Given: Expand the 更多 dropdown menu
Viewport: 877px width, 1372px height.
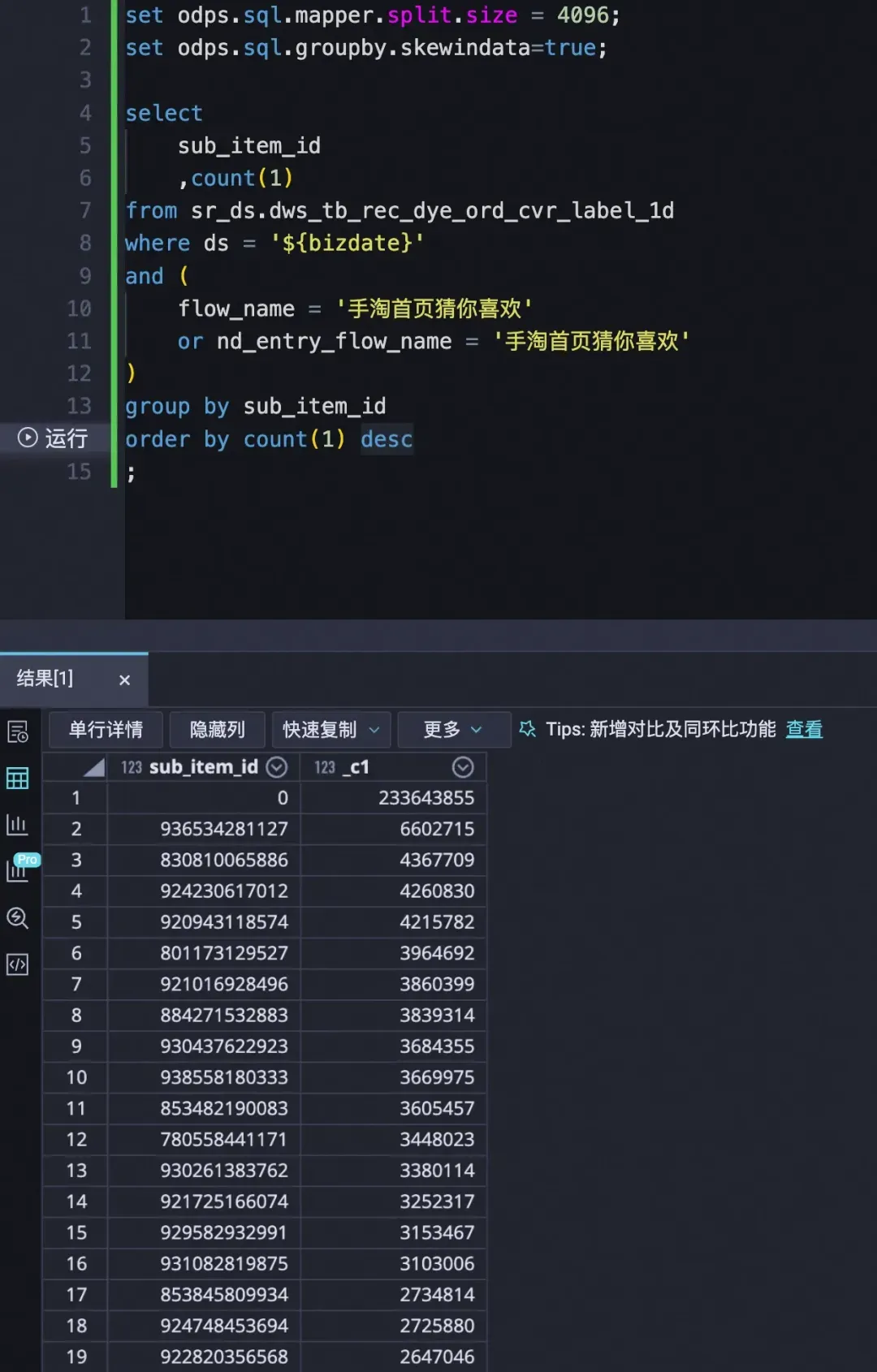Looking at the screenshot, I should point(477,730).
